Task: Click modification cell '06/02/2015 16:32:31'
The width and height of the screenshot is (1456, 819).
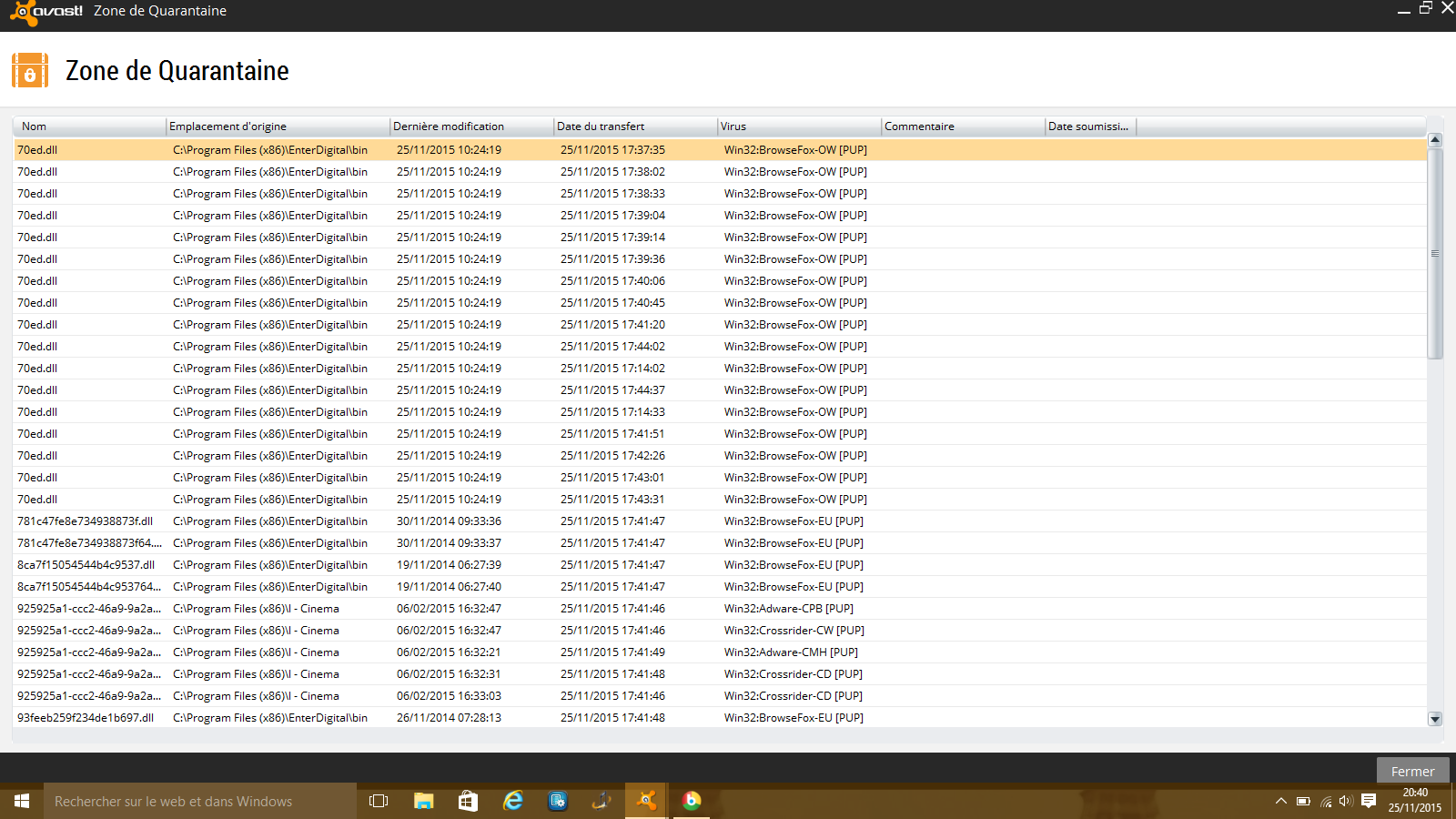Action: [449, 674]
